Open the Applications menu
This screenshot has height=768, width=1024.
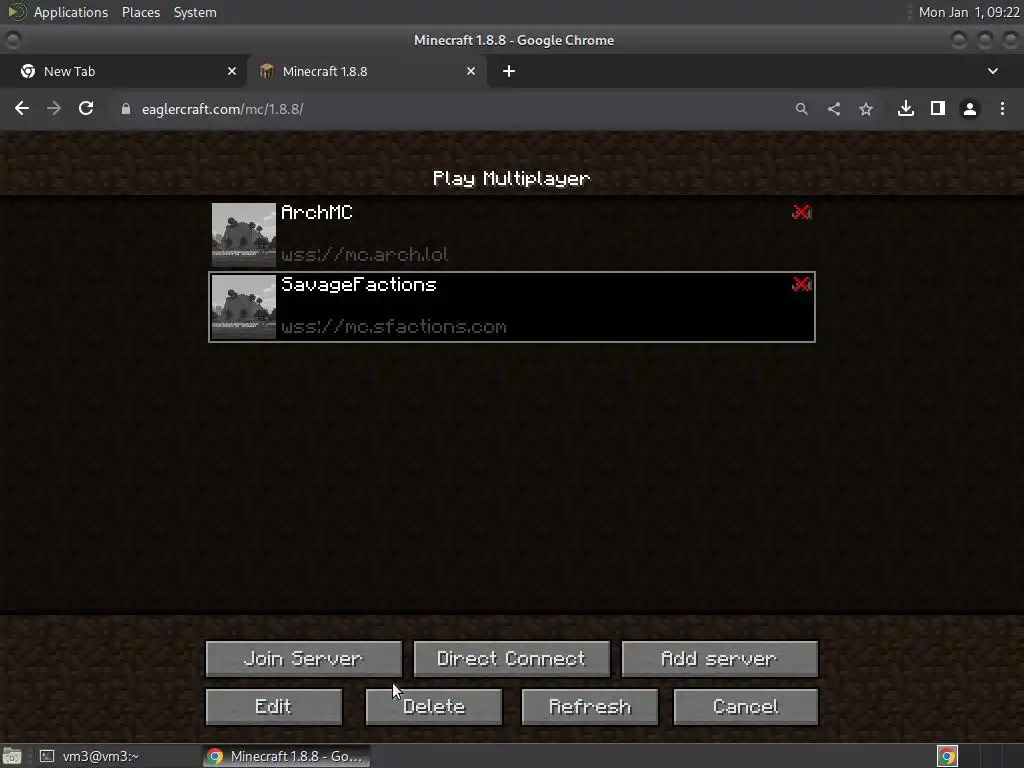point(71,12)
